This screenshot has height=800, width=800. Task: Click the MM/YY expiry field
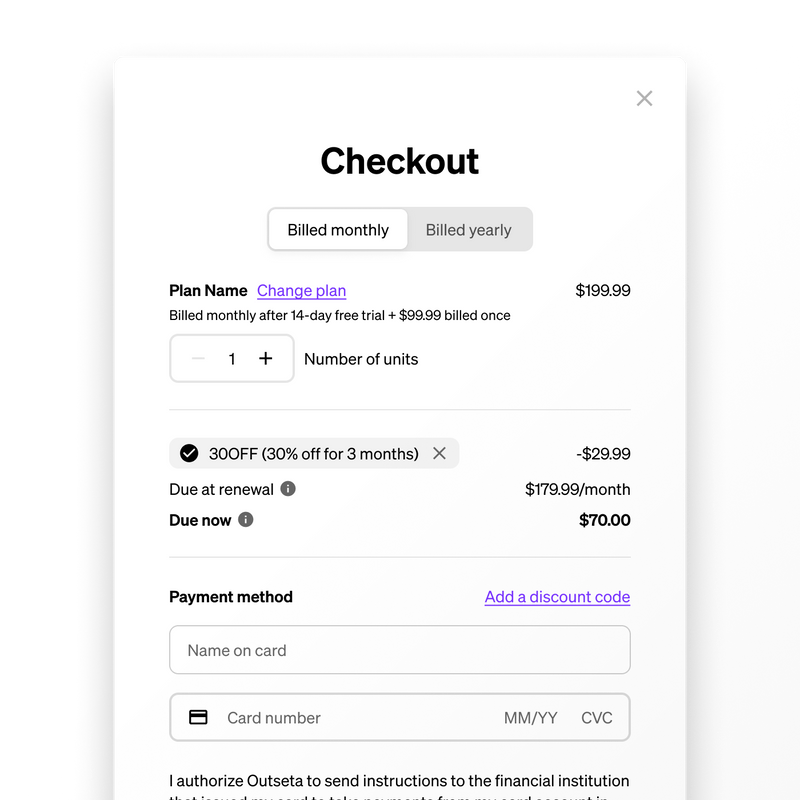click(531, 717)
